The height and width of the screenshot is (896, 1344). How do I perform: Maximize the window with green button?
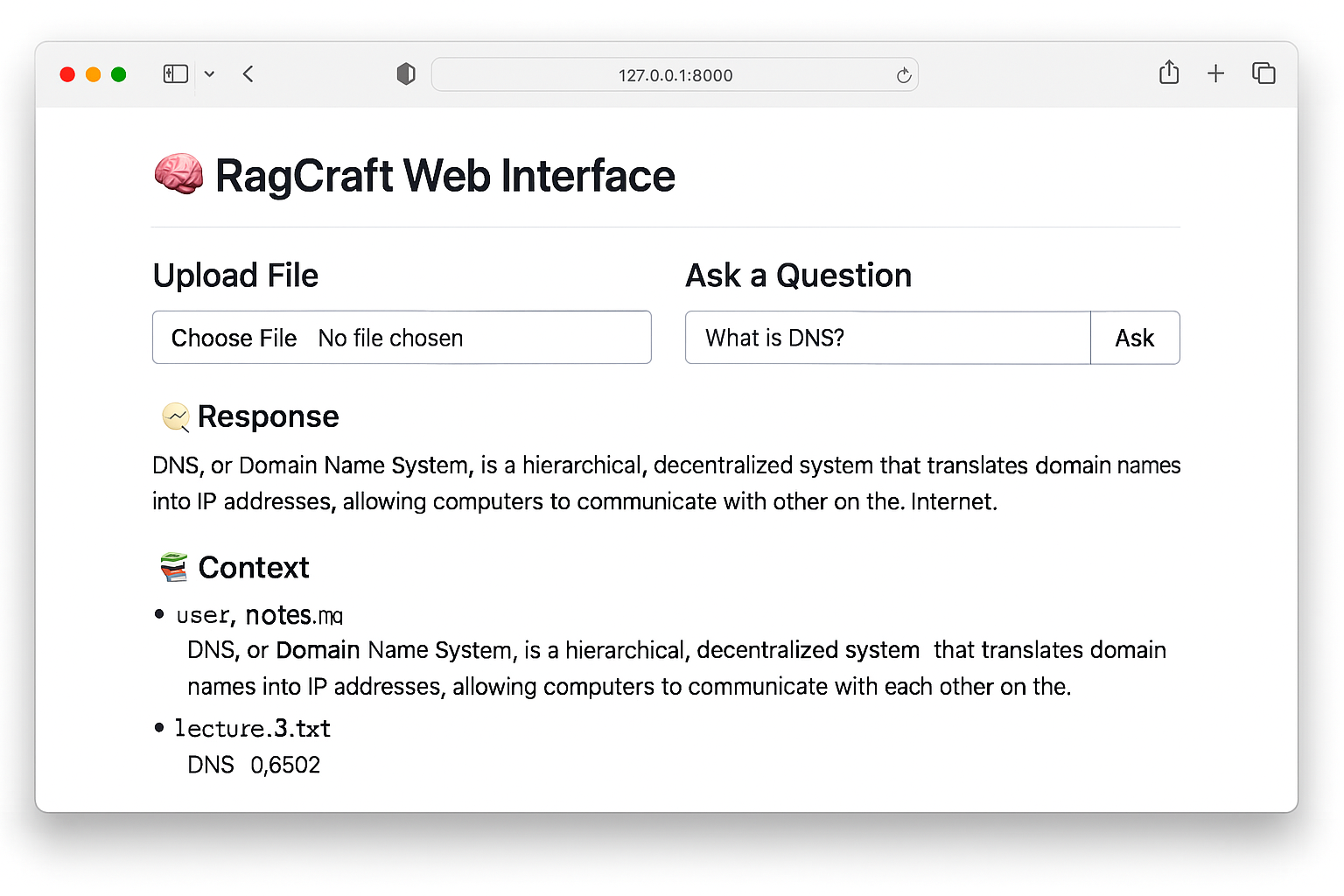click(119, 74)
